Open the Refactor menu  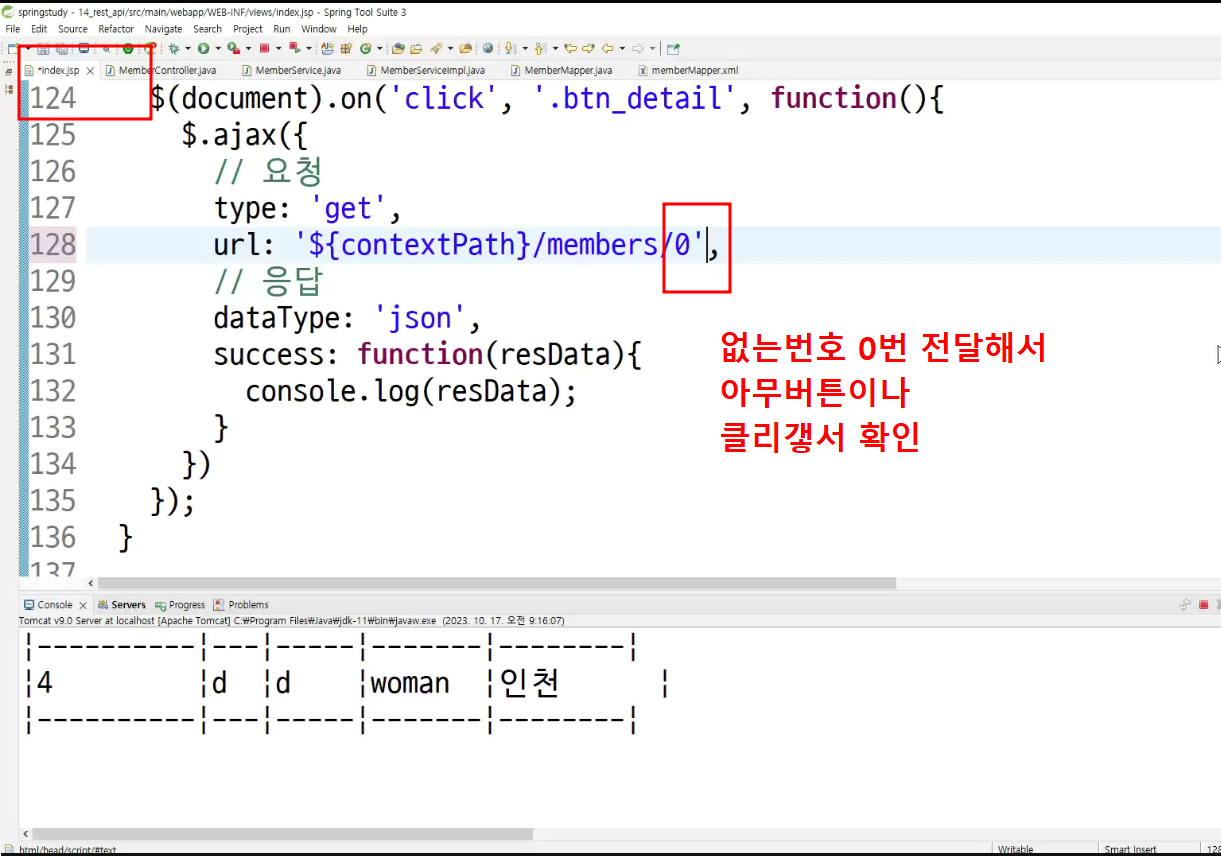tap(116, 29)
